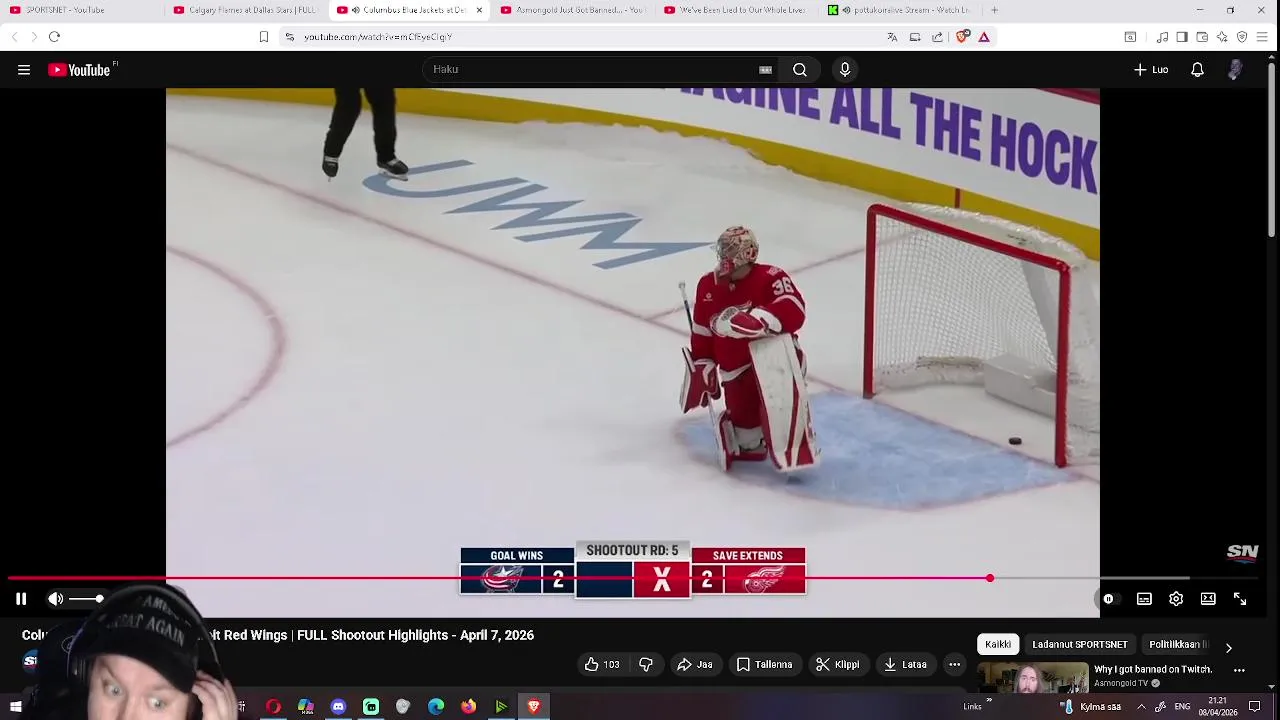
Task: Save the video with Tallenna
Action: (764, 664)
